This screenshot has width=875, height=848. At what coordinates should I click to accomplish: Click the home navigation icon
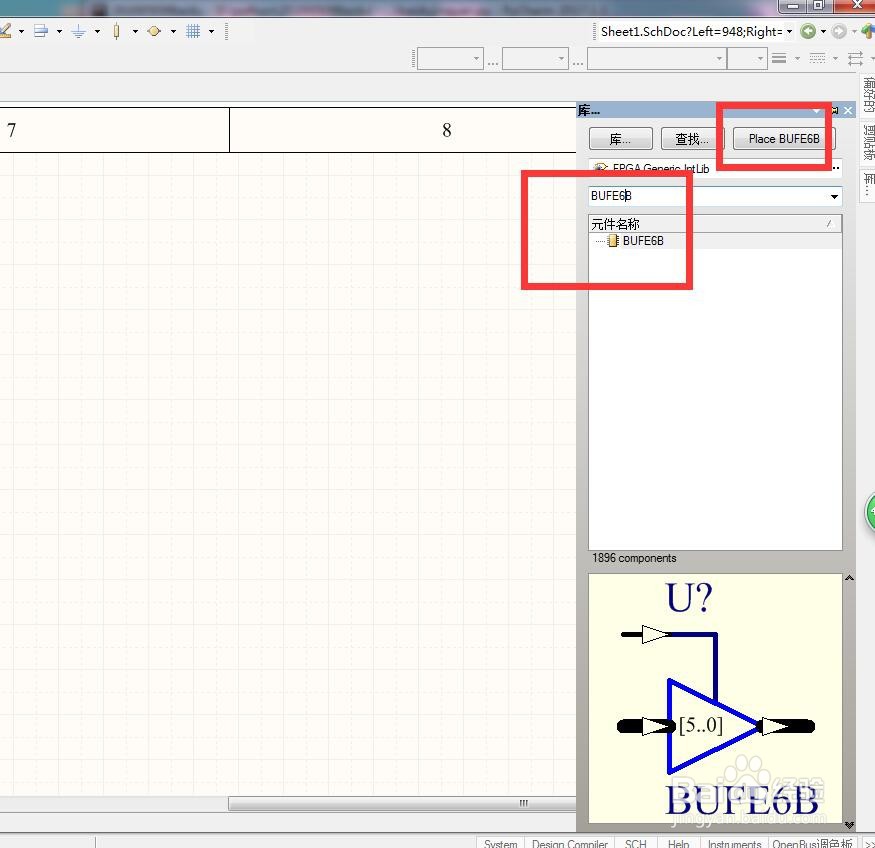pos(868,31)
